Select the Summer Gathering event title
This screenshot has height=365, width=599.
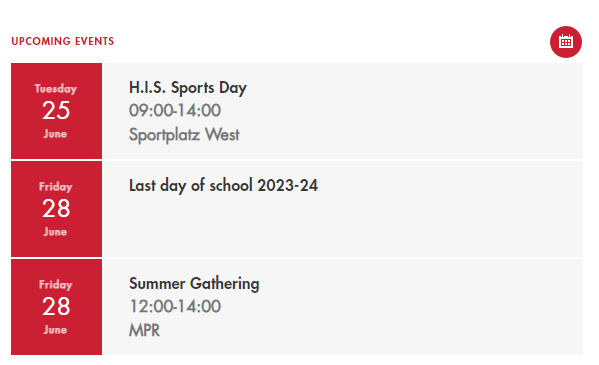(x=194, y=284)
